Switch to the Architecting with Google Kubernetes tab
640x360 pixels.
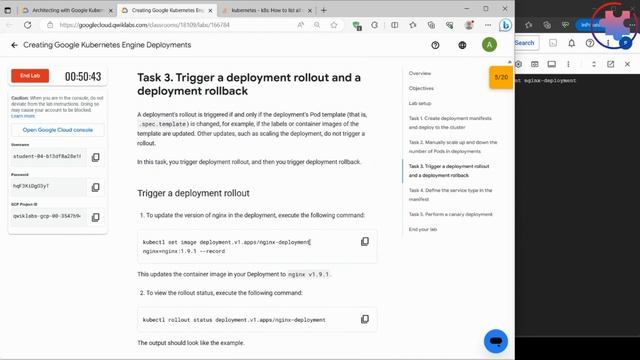coord(67,10)
